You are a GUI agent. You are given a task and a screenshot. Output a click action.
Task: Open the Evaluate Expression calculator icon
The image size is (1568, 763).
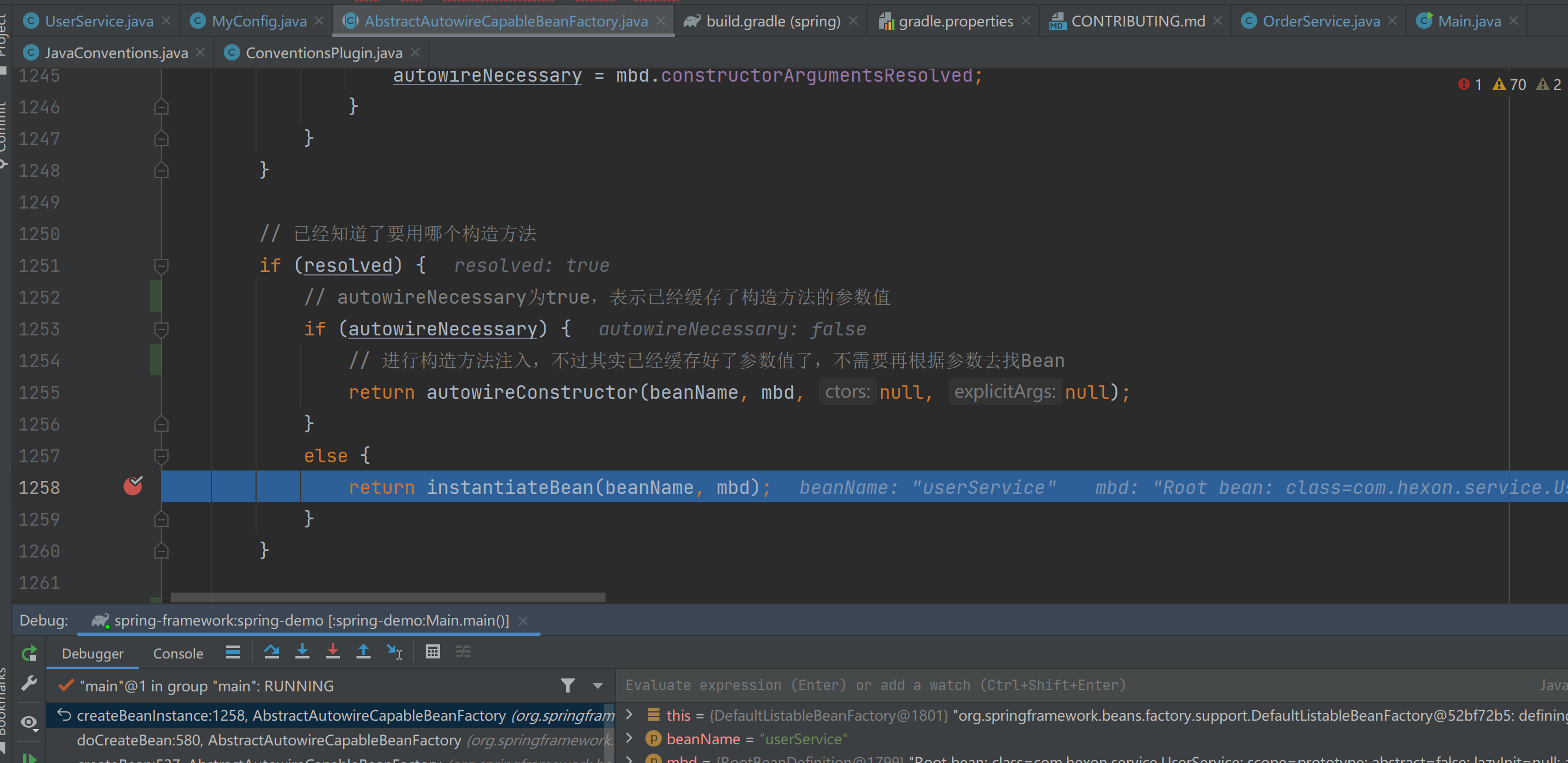(x=432, y=652)
